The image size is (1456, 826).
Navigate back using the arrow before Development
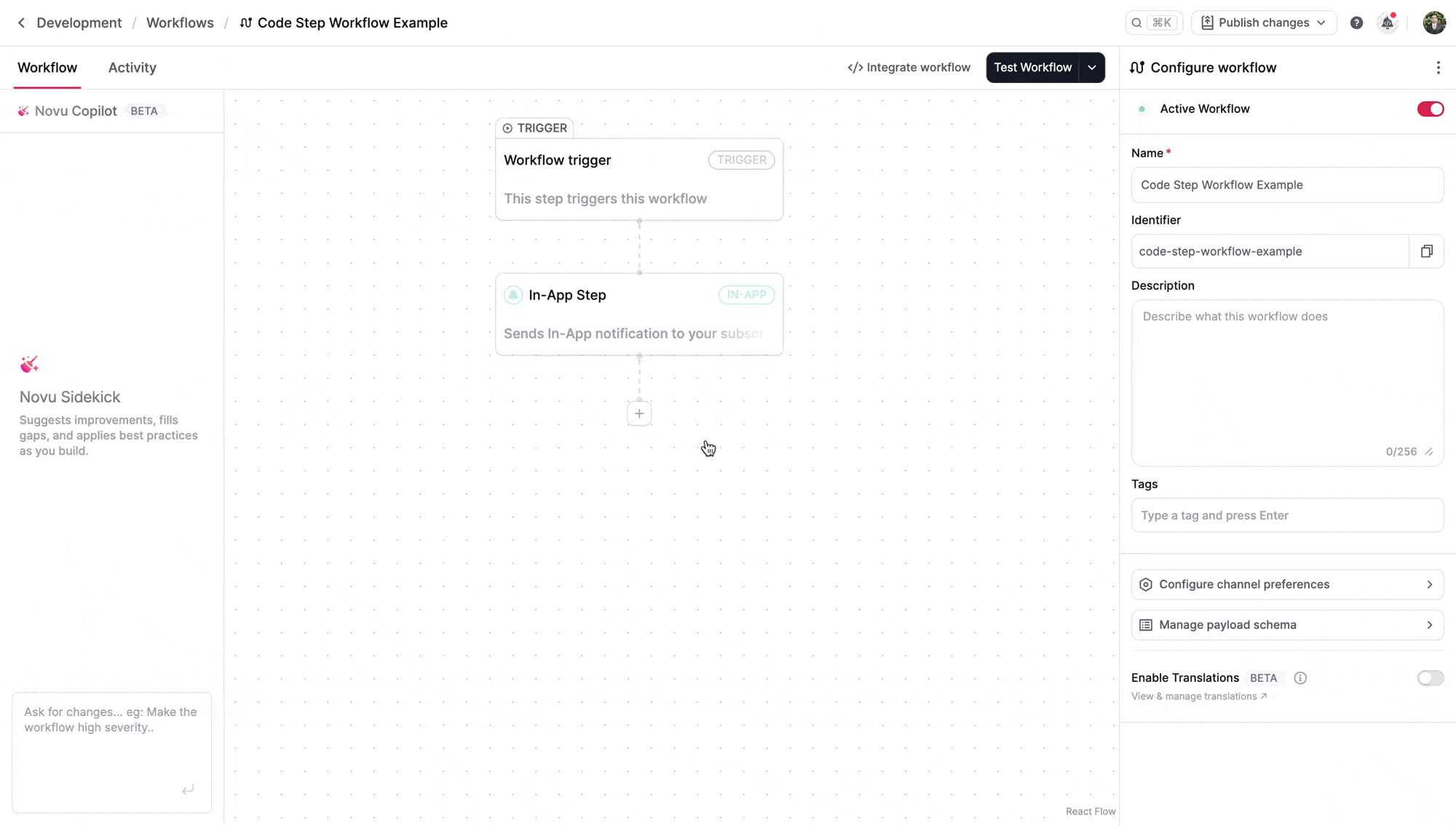21,23
